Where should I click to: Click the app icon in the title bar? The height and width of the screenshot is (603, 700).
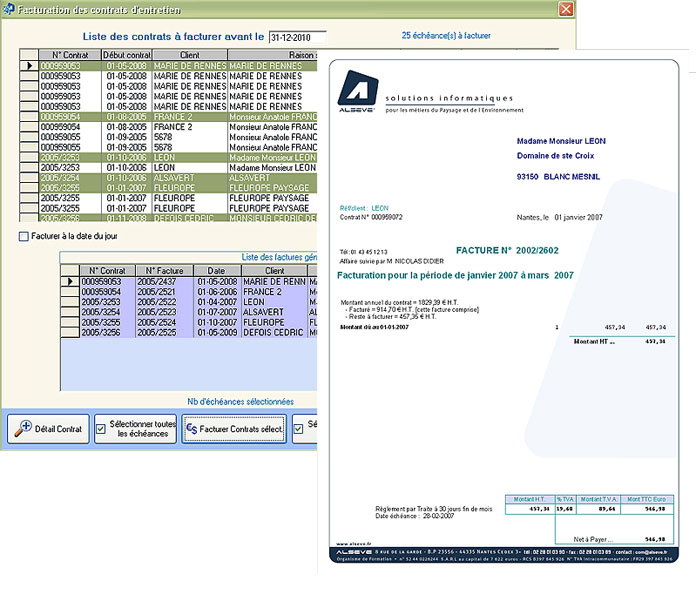point(8,9)
